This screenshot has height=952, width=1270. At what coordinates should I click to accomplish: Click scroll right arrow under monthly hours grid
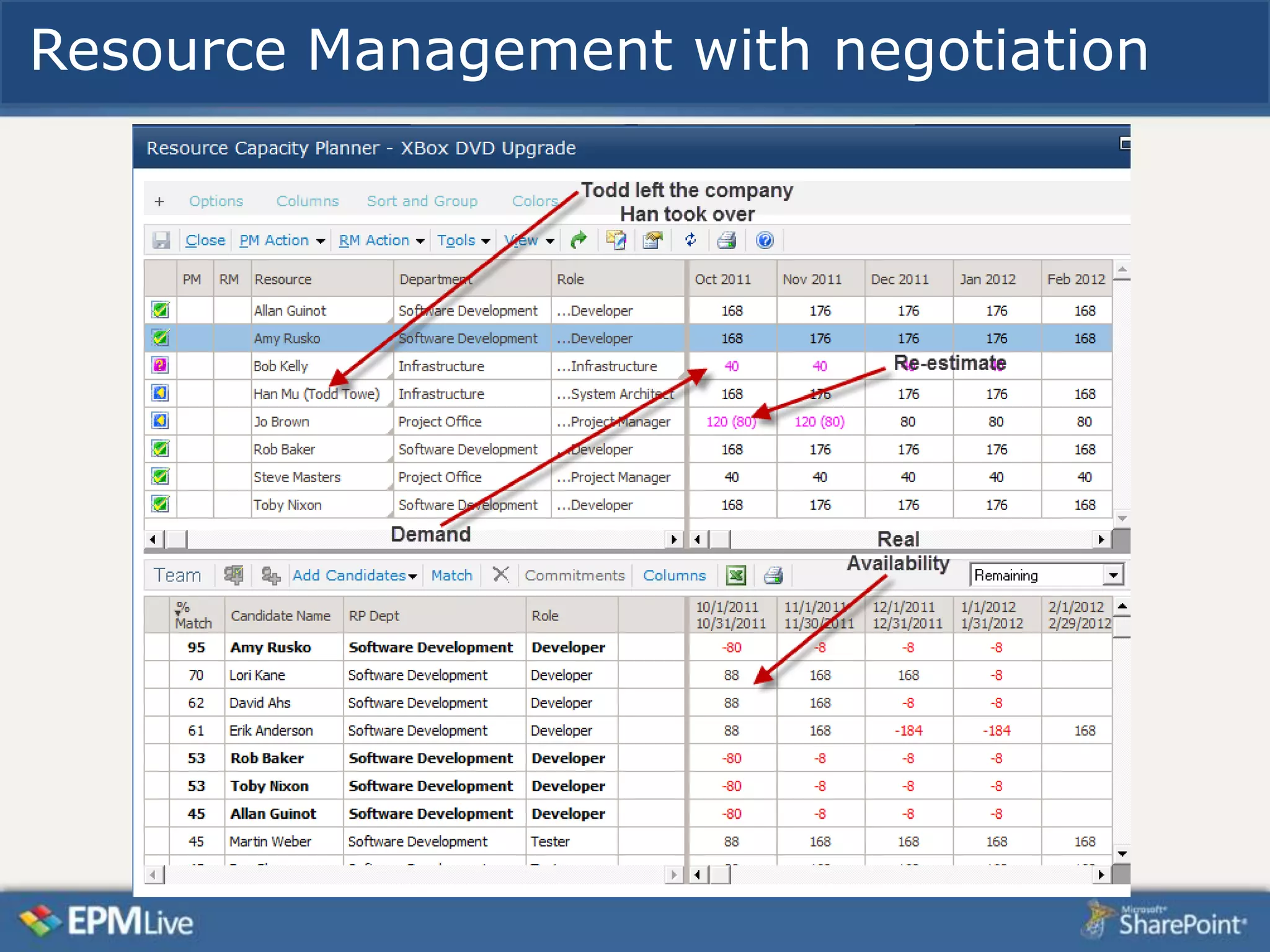(x=1101, y=539)
